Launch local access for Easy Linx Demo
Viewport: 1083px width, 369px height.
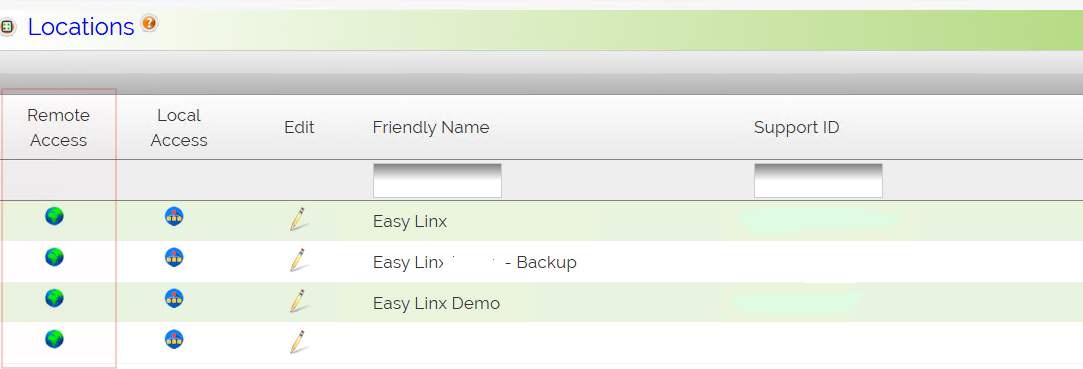click(x=174, y=298)
